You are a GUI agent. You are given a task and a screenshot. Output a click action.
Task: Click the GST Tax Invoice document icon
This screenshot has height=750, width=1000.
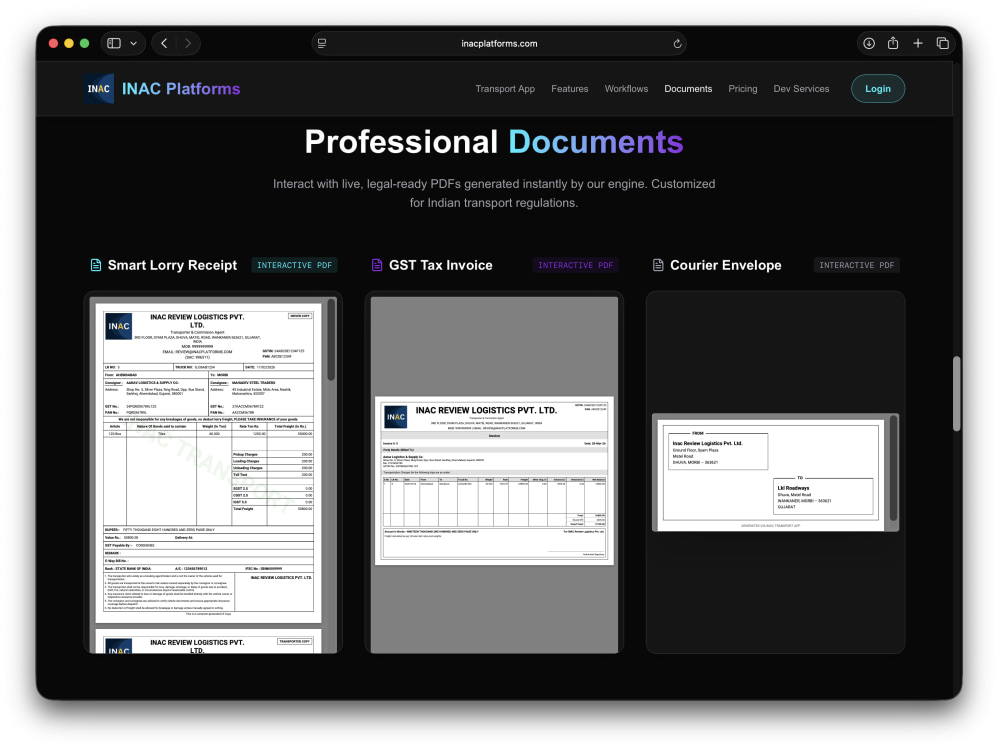tap(377, 265)
